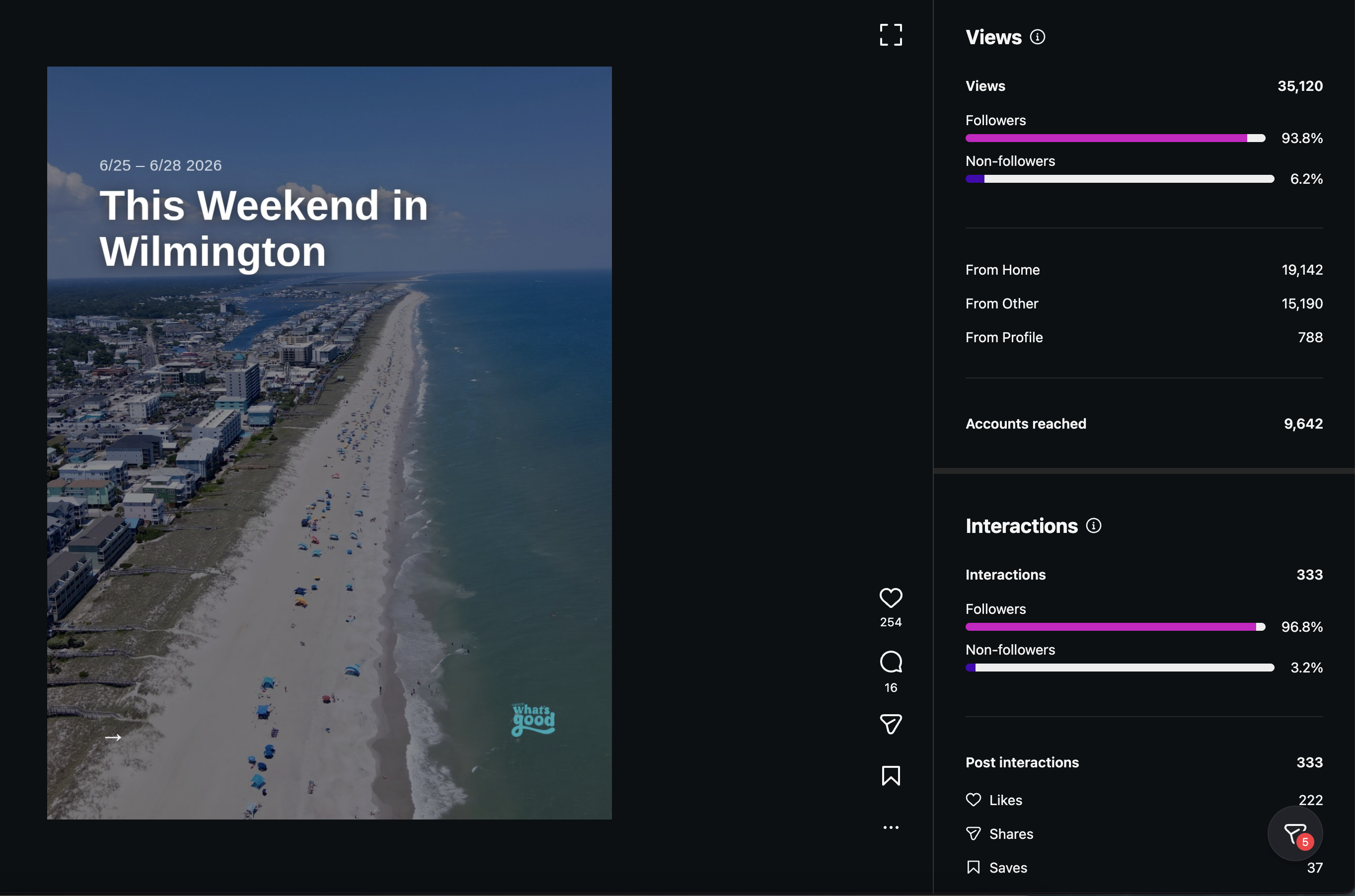Click the 35,120 views value
1355x896 pixels.
pos(1300,86)
